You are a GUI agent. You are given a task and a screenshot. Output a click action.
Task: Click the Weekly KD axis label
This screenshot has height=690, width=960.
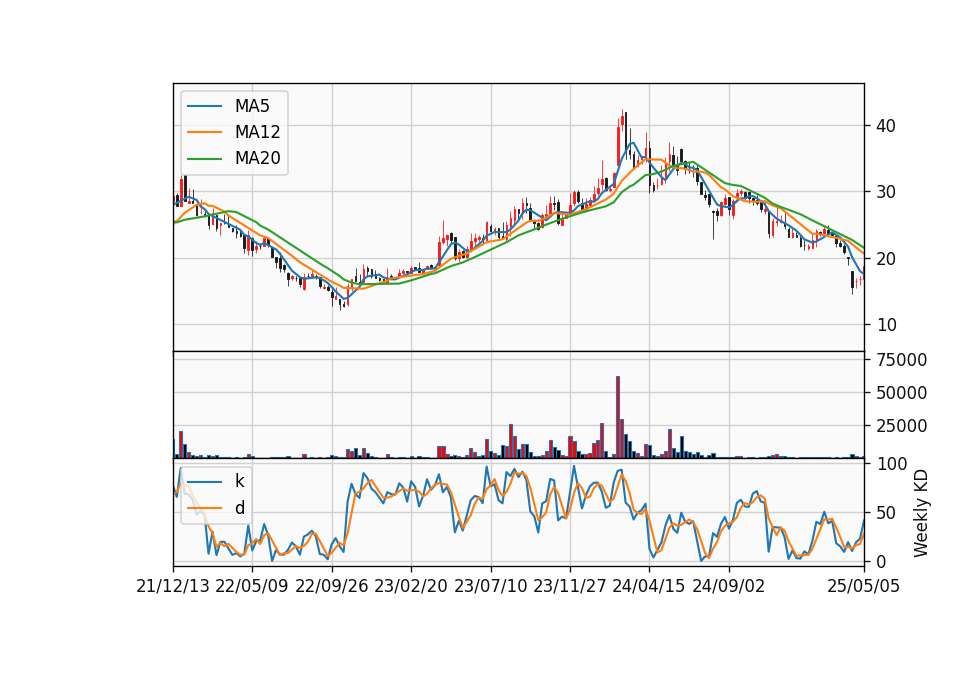[920, 513]
